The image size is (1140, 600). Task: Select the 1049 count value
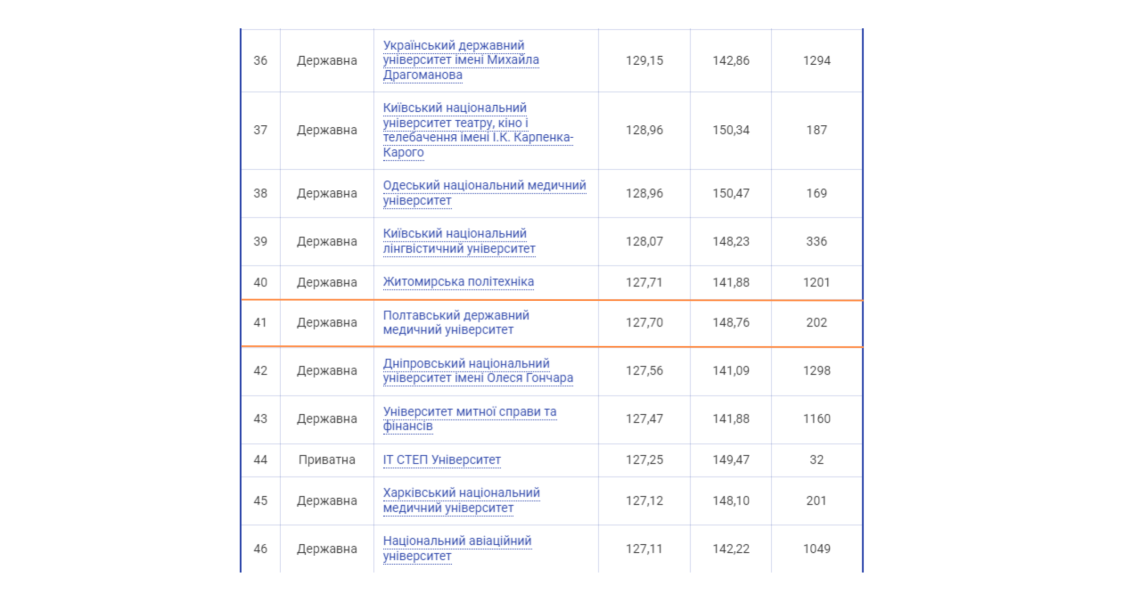coord(816,549)
